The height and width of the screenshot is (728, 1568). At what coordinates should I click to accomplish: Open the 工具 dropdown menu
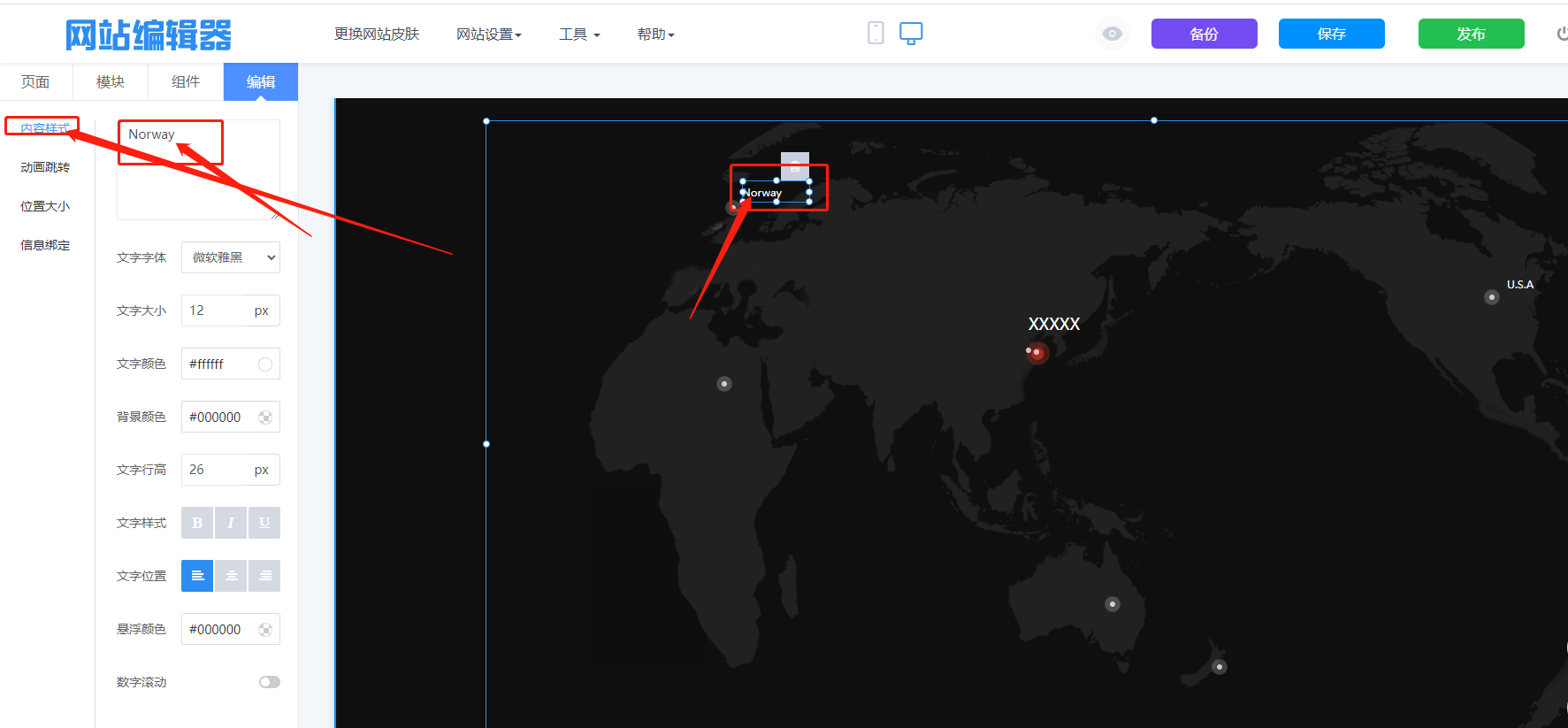pos(579,34)
